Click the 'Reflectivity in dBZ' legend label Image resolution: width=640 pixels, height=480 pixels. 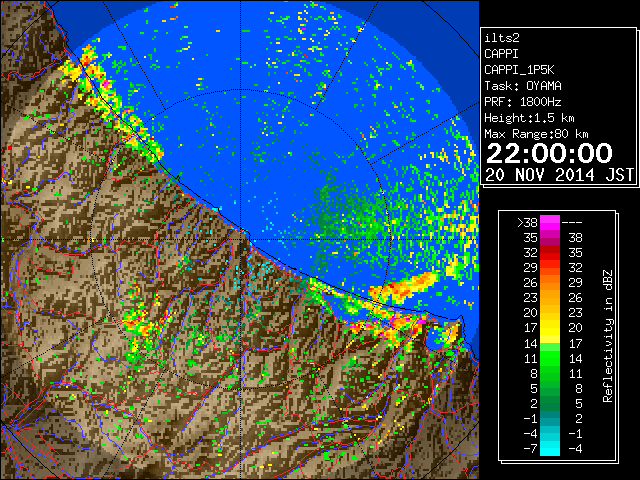pyautogui.click(x=607, y=336)
